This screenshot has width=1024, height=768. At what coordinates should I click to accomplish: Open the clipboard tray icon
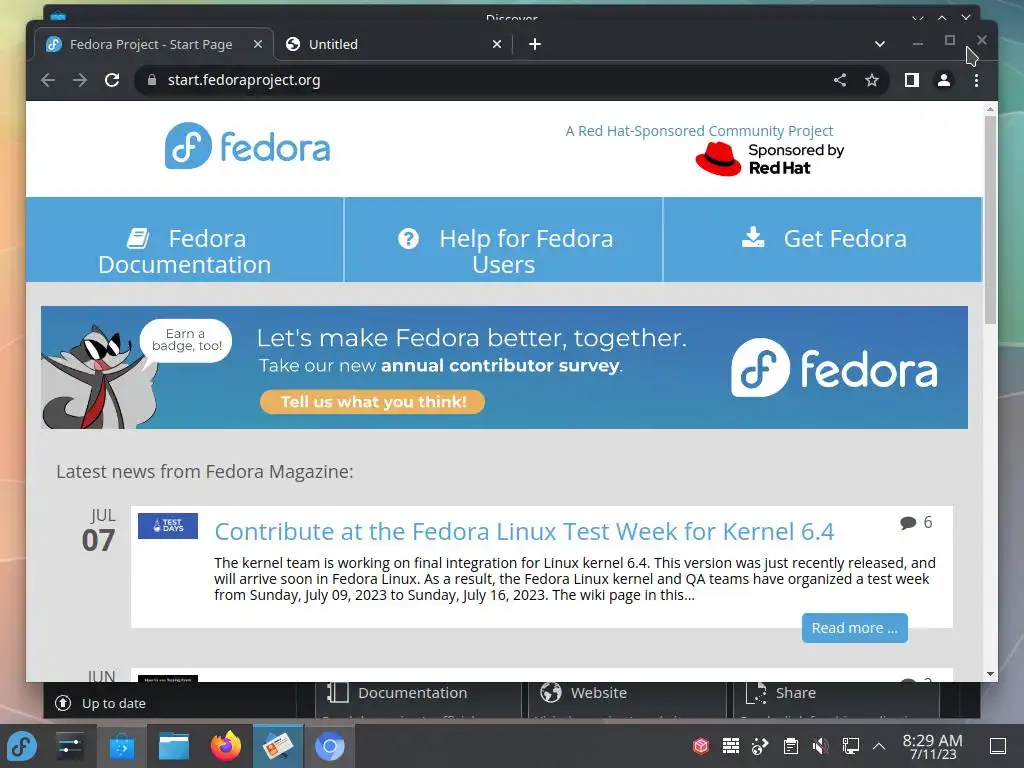791,746
